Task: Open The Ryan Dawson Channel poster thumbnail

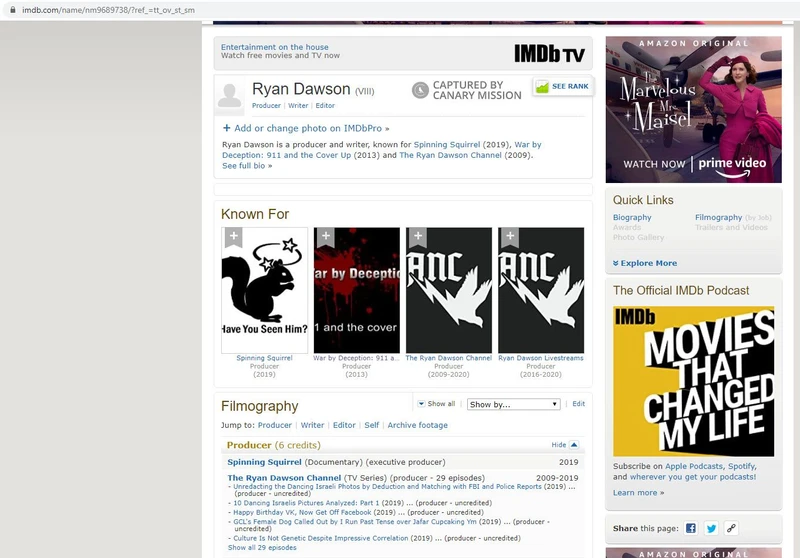Action: [x=449, y=290]
